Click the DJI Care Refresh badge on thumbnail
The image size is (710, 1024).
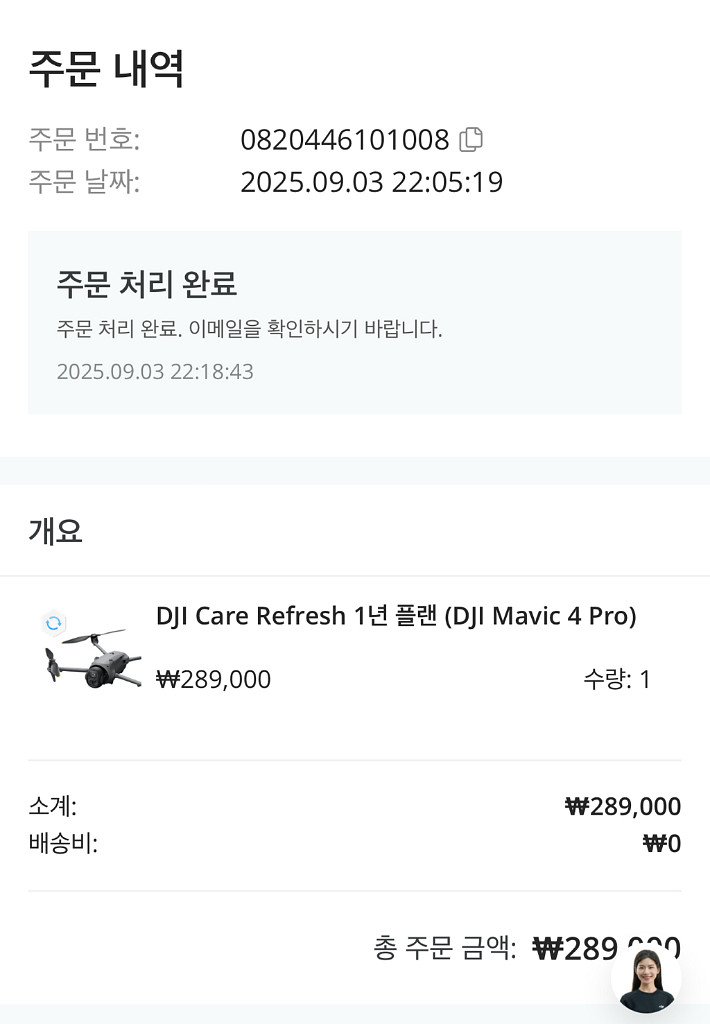51,620
